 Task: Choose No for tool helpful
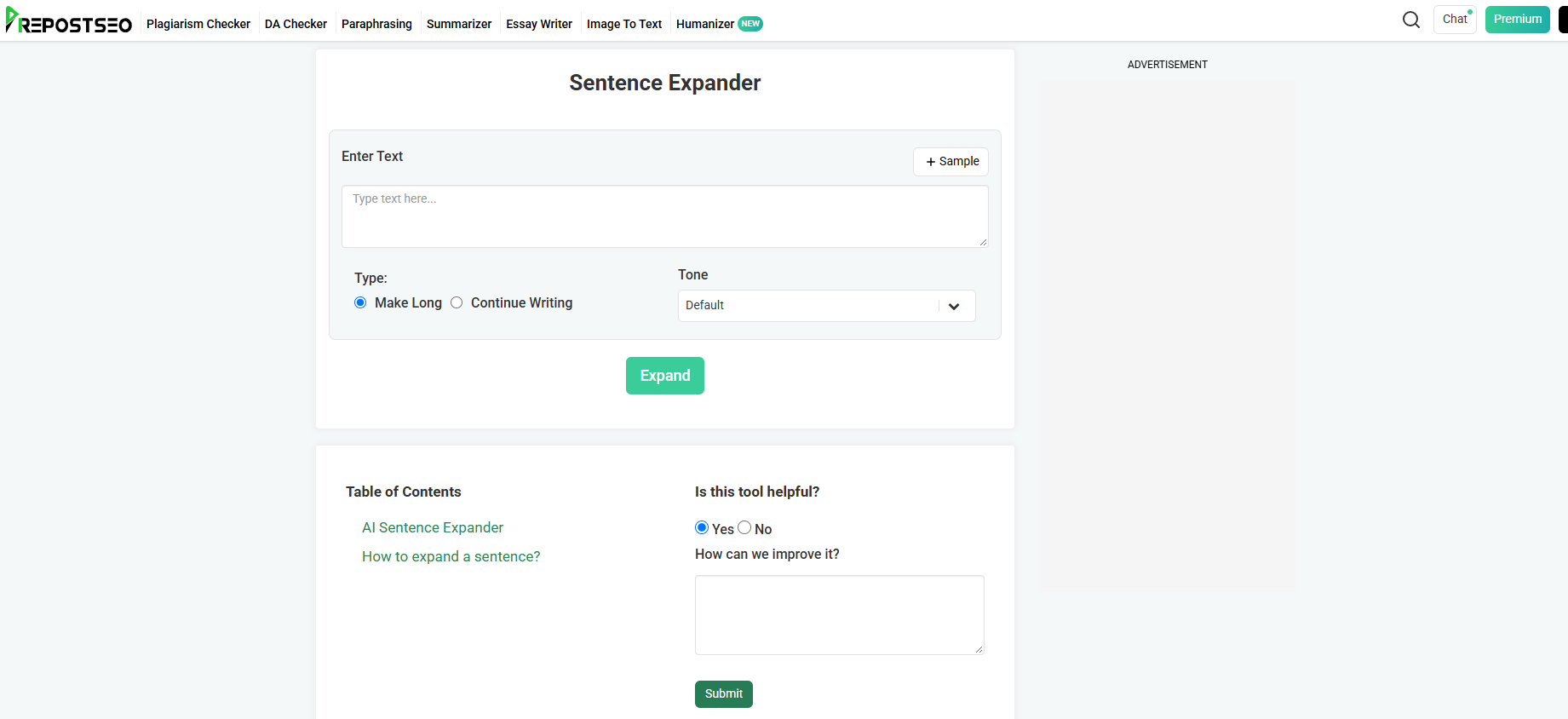(x=744, y=527)
